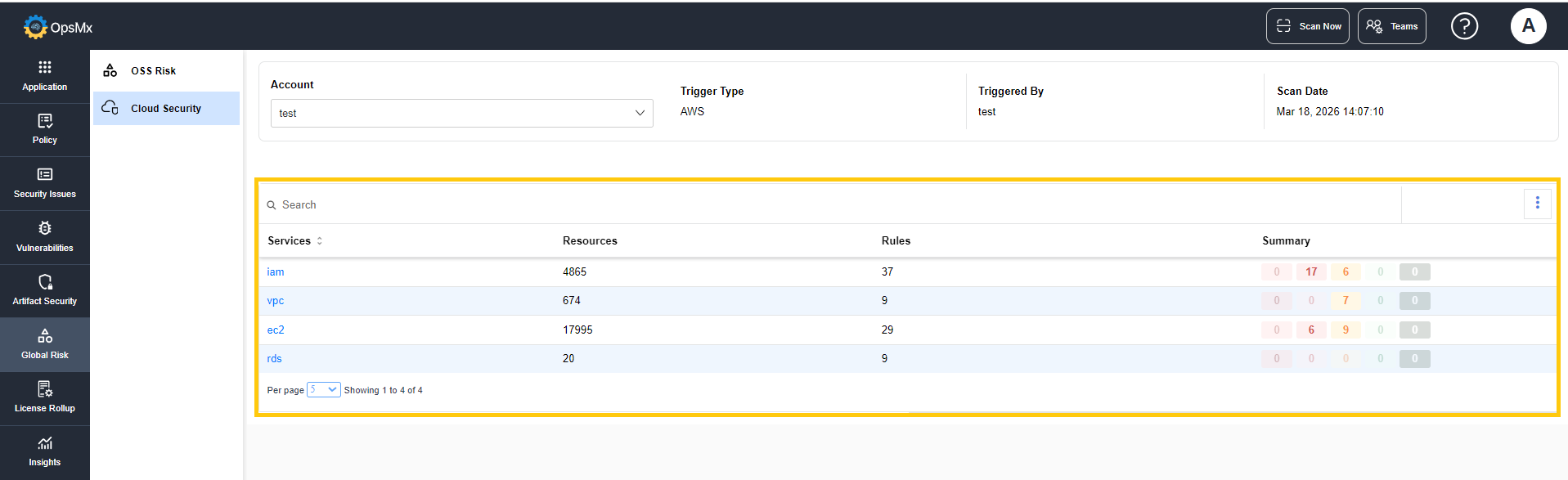
Task: Navigate to Artifact Security
Action: tap(44, 290)
